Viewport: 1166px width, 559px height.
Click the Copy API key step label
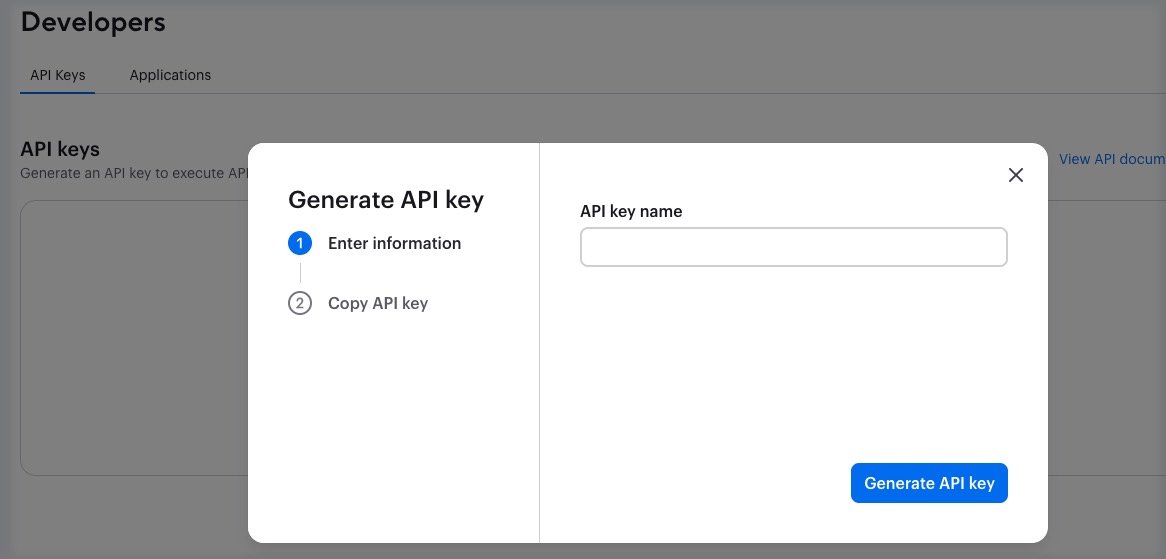pyautogui.click(x=378, y=303)
